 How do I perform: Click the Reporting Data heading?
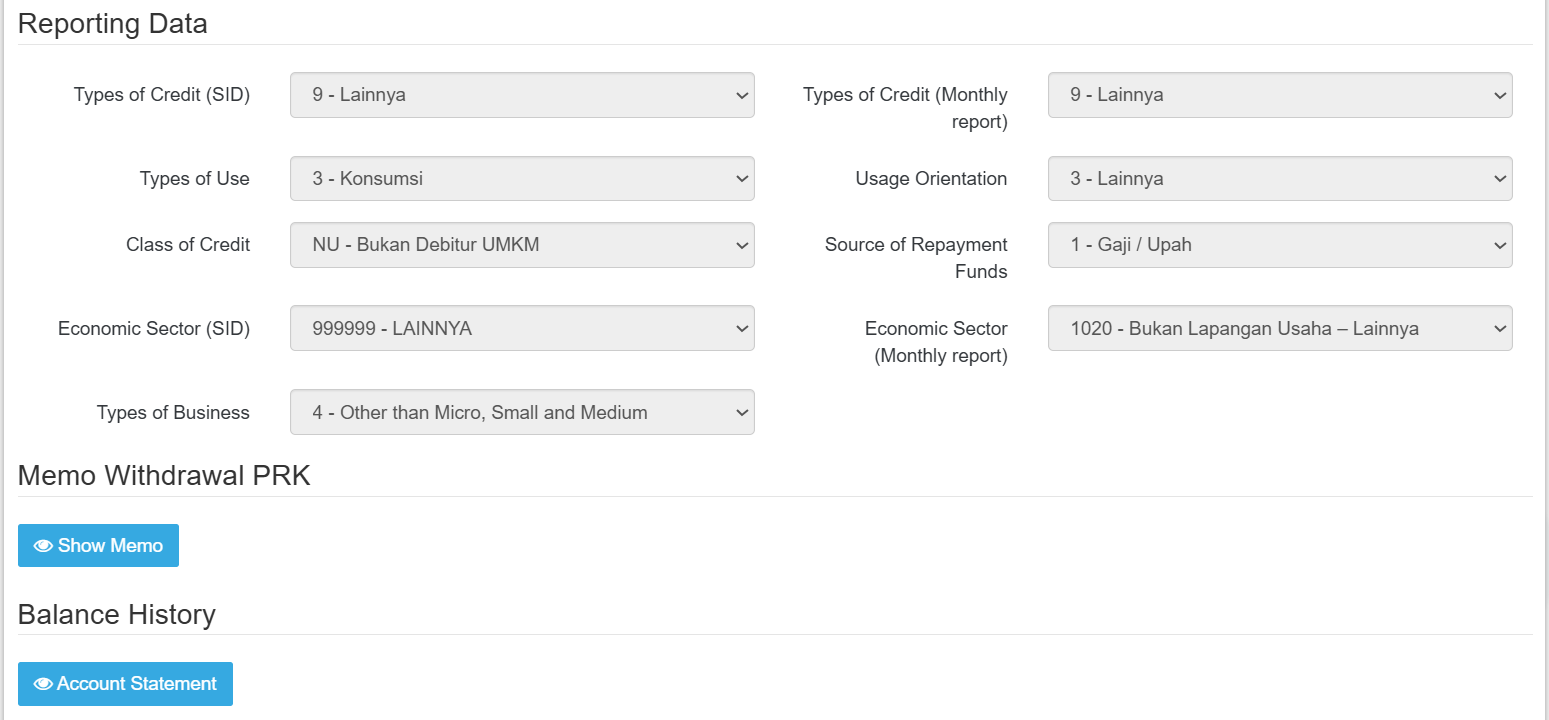click(113, 24)
